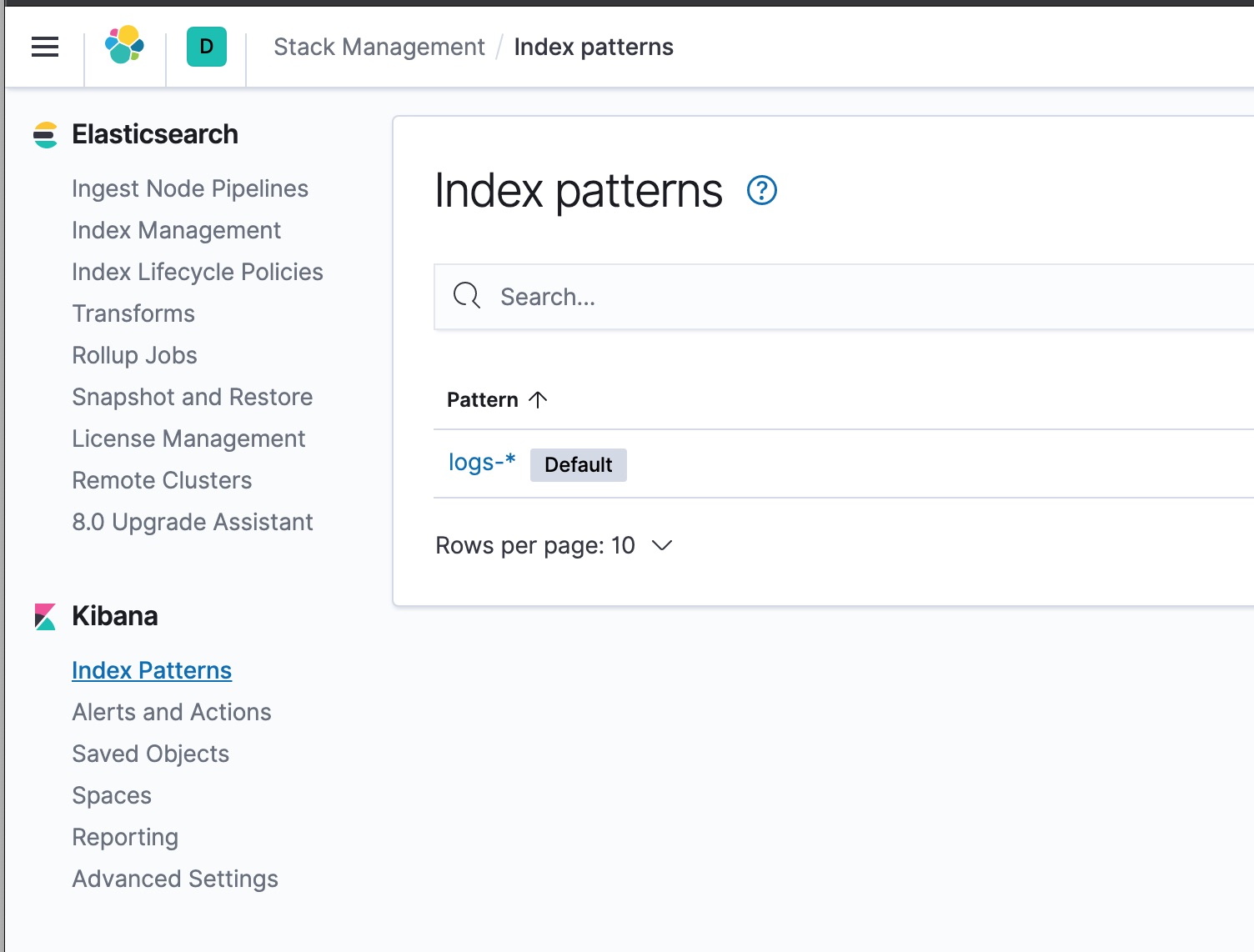Go to Stack Management breadcrumb
The image size is (1254, 952).
[x=379, y=48]
